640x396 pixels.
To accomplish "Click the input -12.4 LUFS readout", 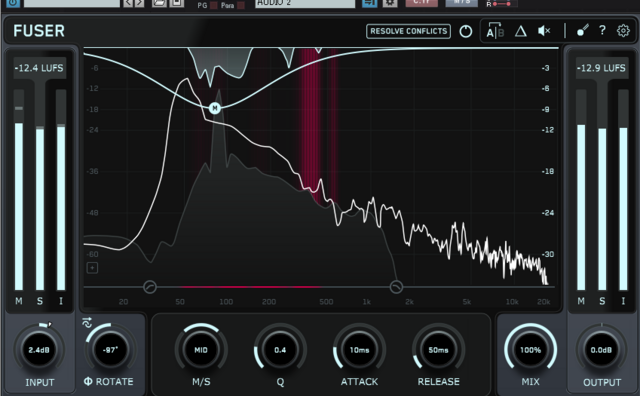I will [x=39, y=68].
